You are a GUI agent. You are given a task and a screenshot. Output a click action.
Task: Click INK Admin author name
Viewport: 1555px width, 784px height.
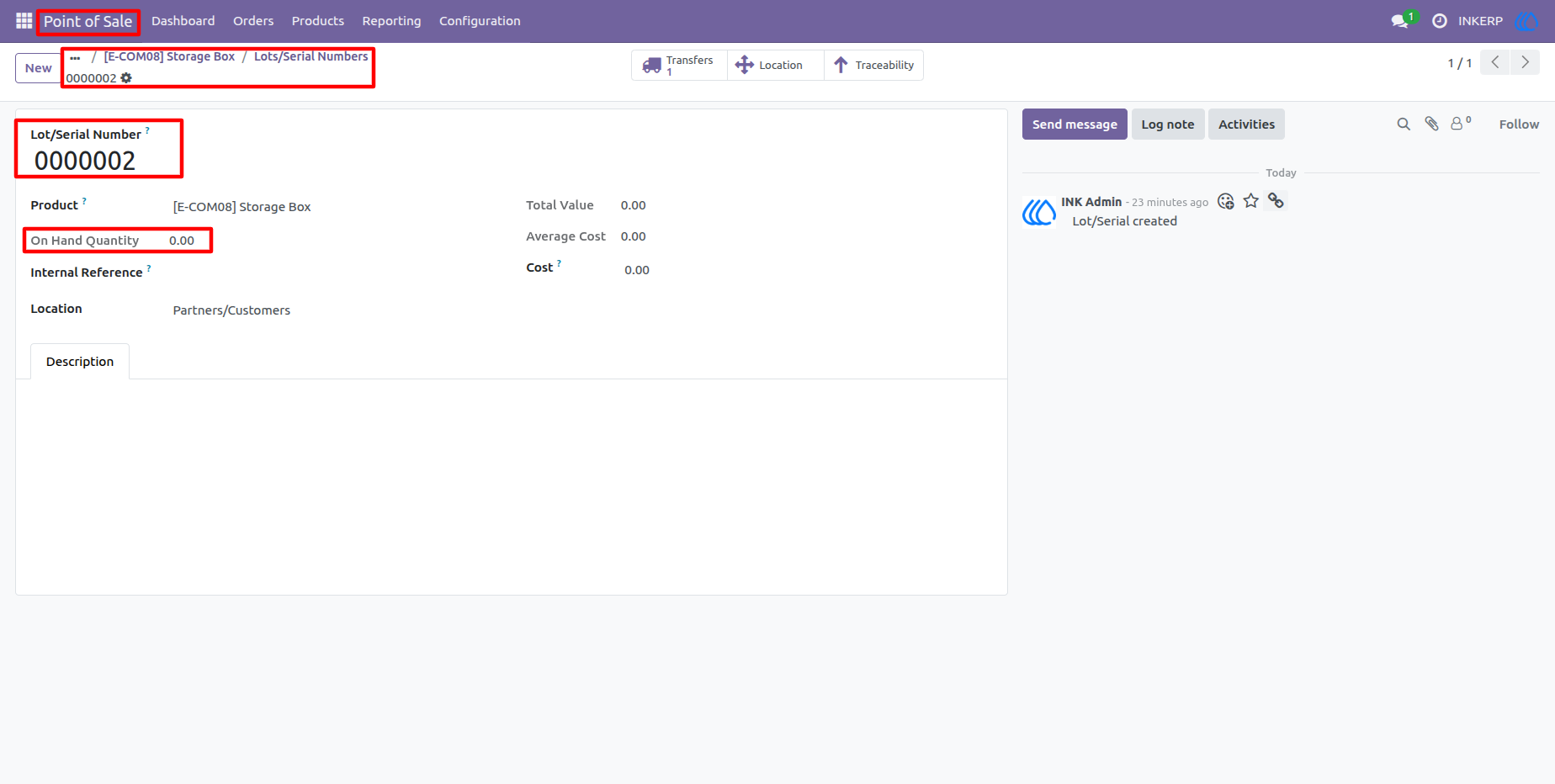(x=1091, y=202)
